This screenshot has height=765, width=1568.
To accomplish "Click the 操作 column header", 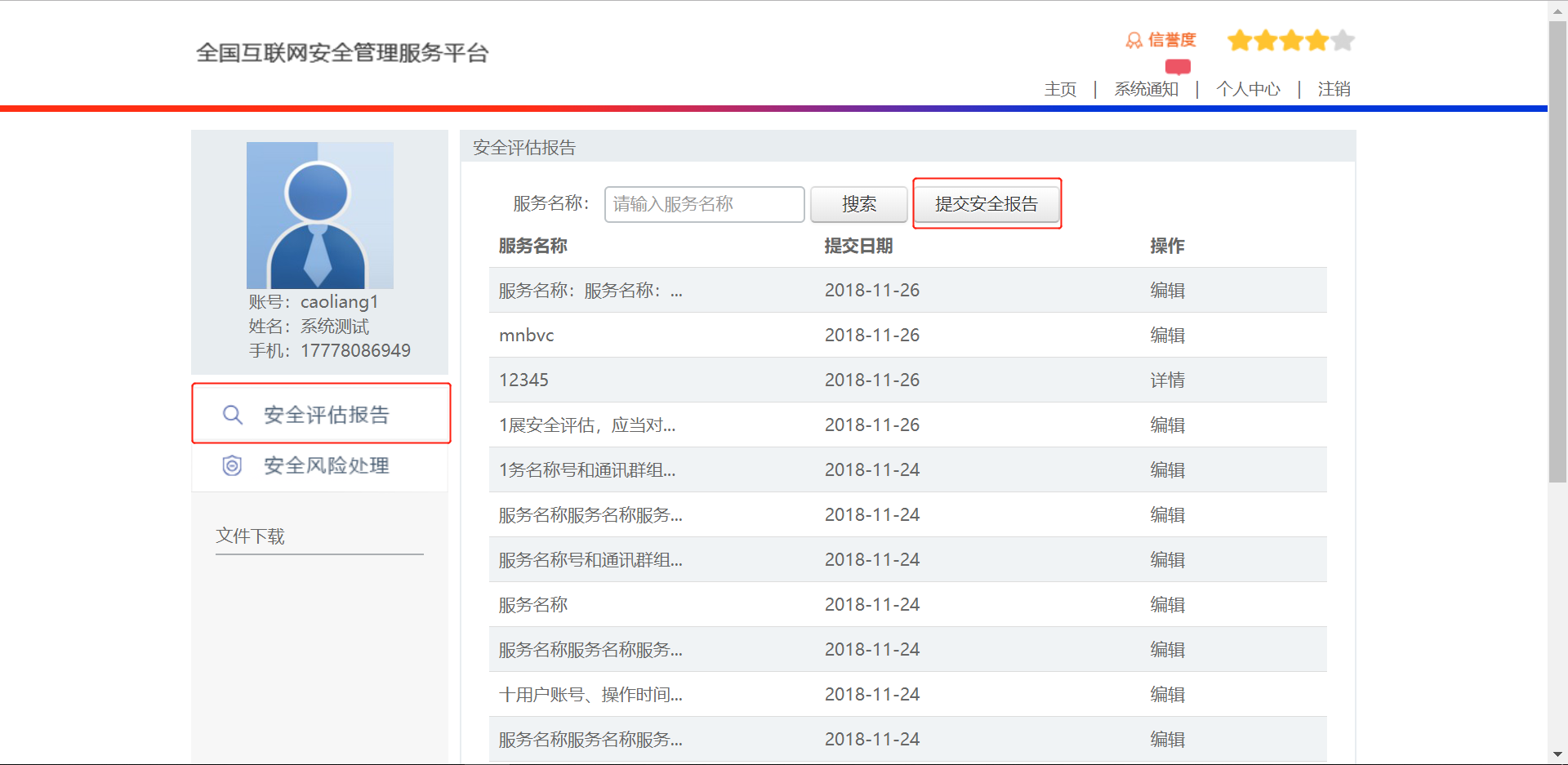I will (1167, 246).
